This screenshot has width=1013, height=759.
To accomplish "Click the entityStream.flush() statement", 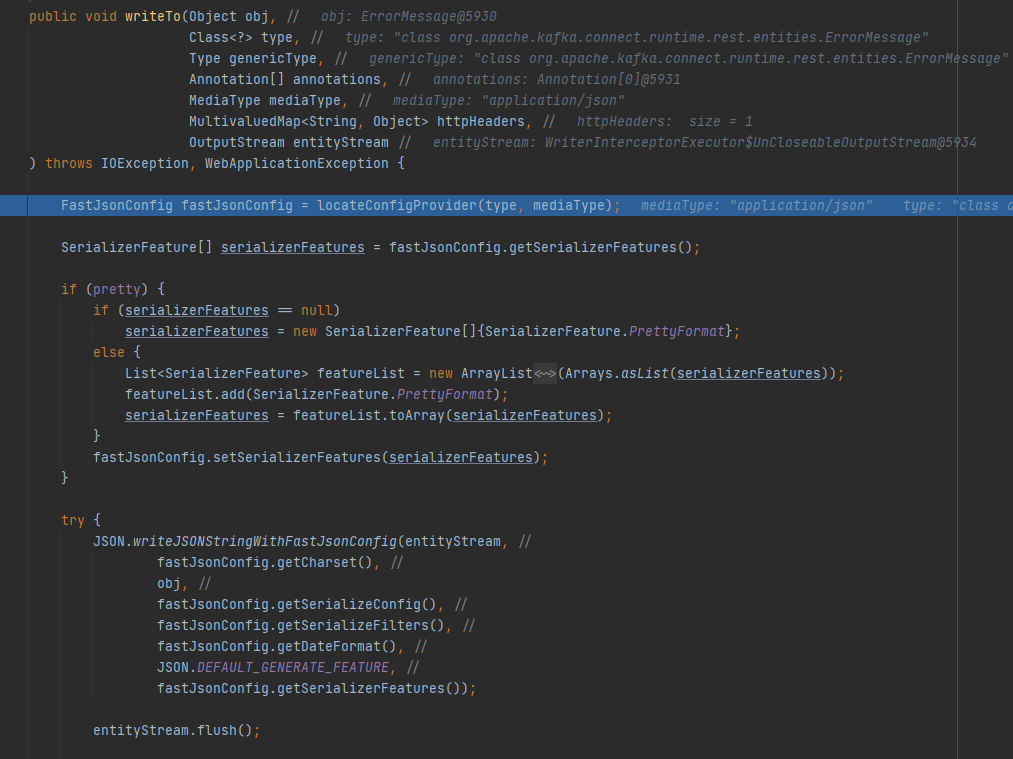I will point(176,731).
